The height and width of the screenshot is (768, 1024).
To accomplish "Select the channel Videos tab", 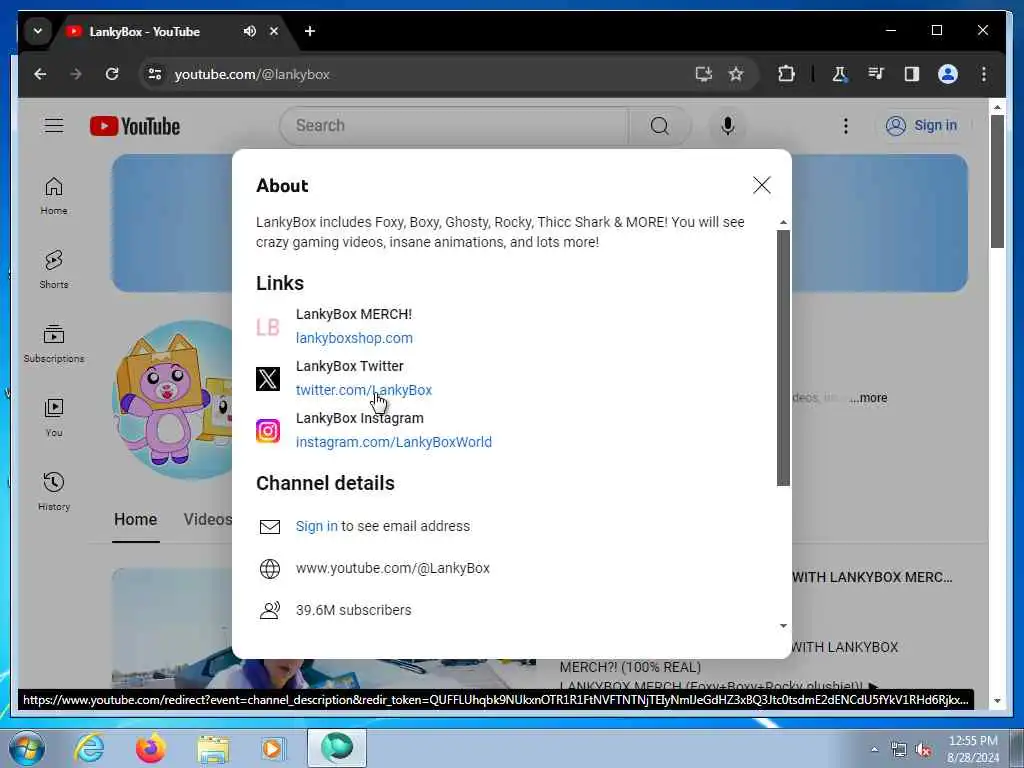I will (208, 520).
